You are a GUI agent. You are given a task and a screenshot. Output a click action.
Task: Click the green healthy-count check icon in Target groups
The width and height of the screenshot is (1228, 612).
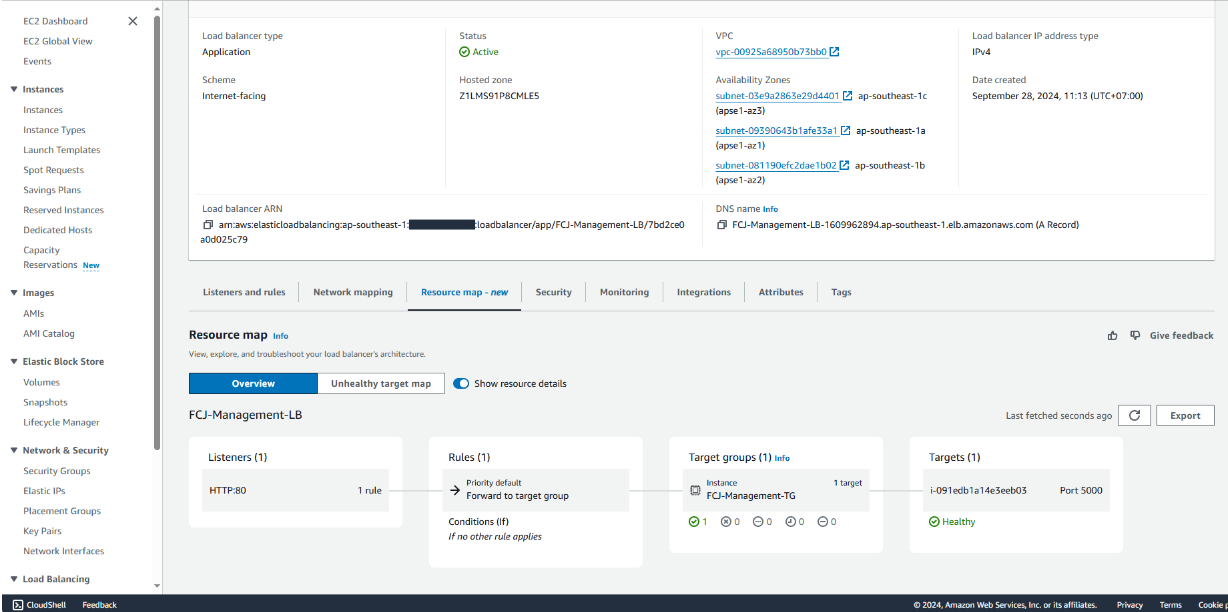[x=694, y=522]
